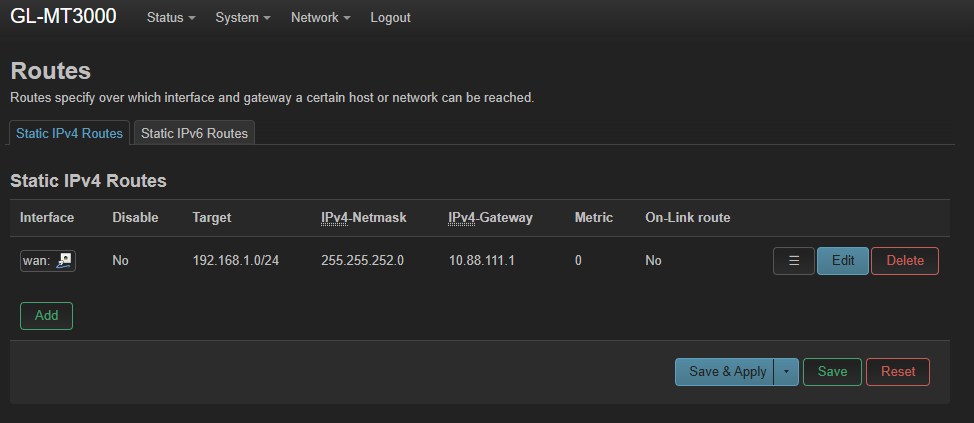Delete the wan static route

905,261
